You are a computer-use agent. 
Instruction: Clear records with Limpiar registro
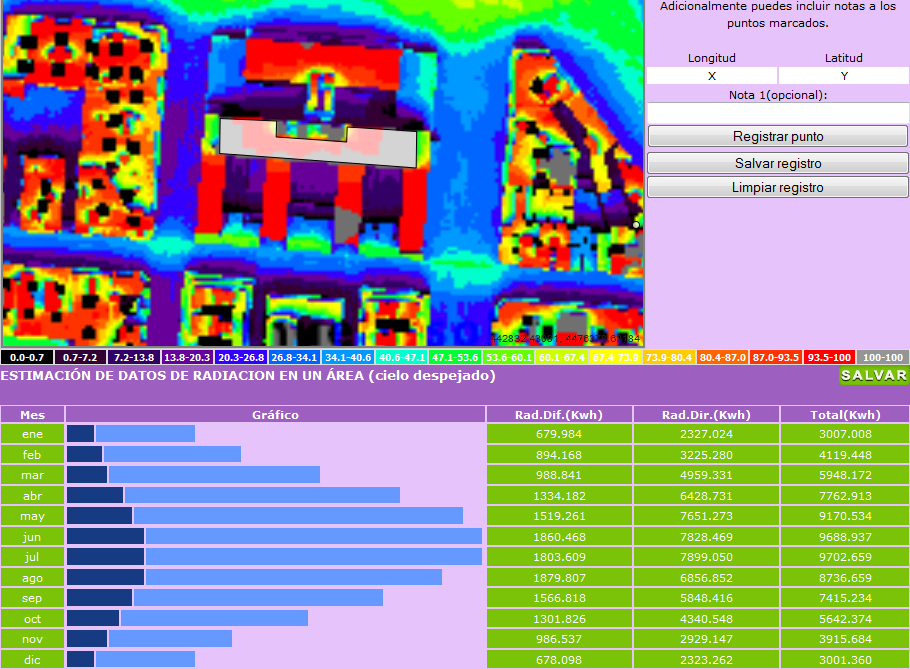tap(777, 187)
